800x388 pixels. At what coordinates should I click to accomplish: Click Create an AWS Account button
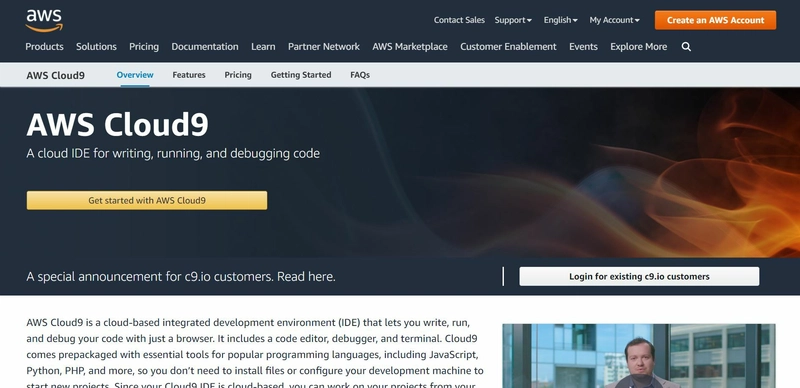point(715,20)
